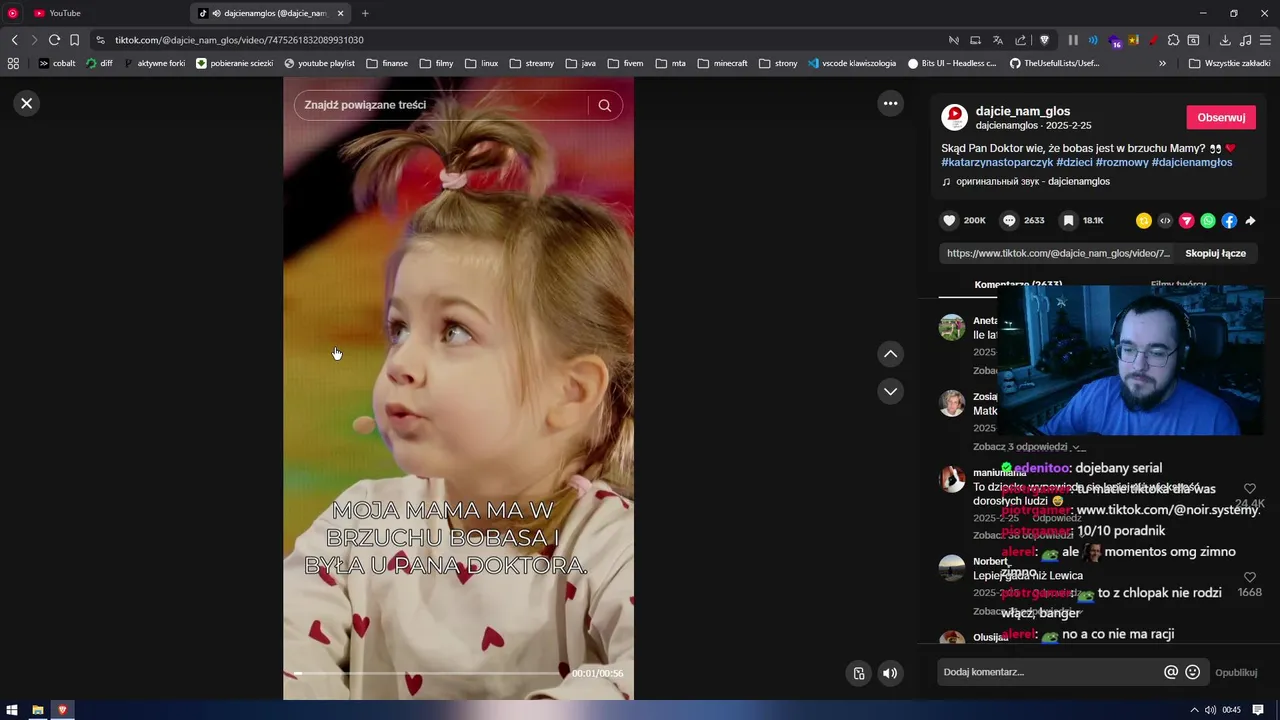The width and height of the screenshot is (1280, 720).
Task: Focus the Dodaj komentarz input field
Action: (x=1048, y=672)
